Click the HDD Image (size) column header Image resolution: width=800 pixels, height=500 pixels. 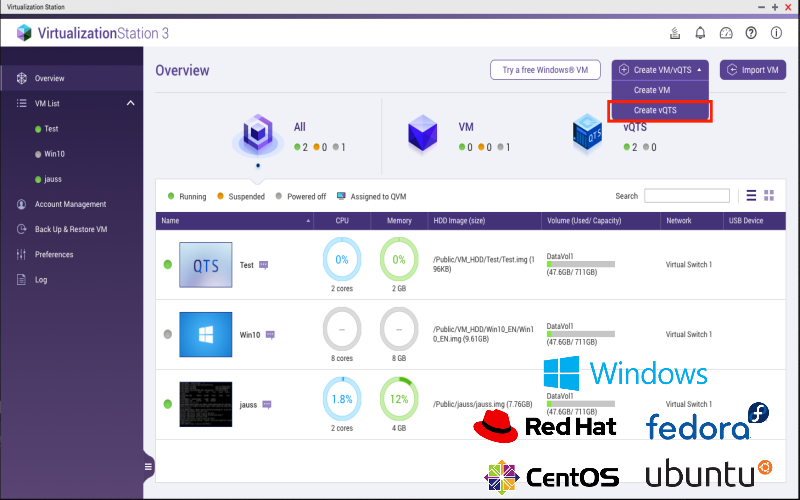(x=484, y=221)
